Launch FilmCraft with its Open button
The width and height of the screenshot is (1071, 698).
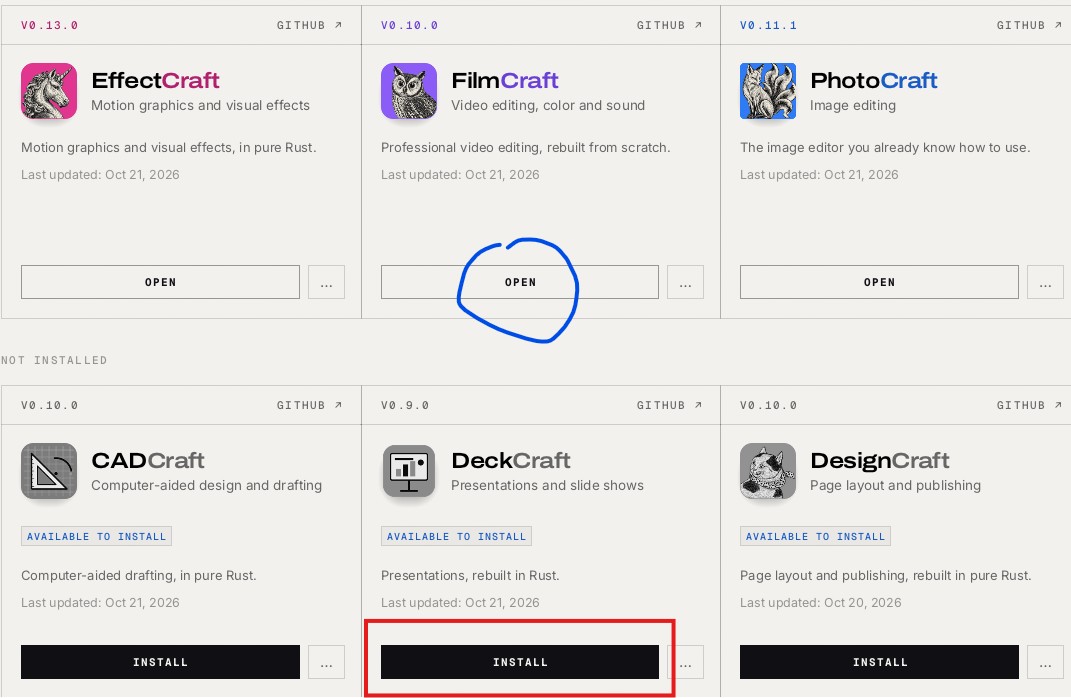click(520, 282)
